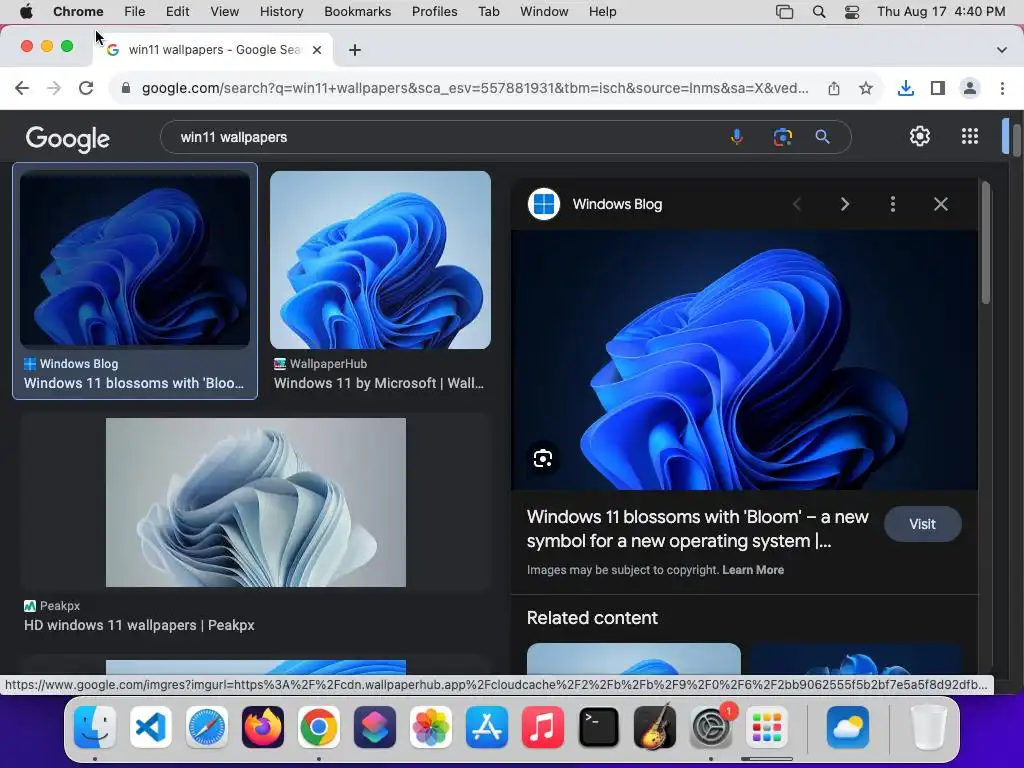This screenshot has height=768, width=1024.
Task: Open Terminal from the Dock
Action: (x=599, y=727)
